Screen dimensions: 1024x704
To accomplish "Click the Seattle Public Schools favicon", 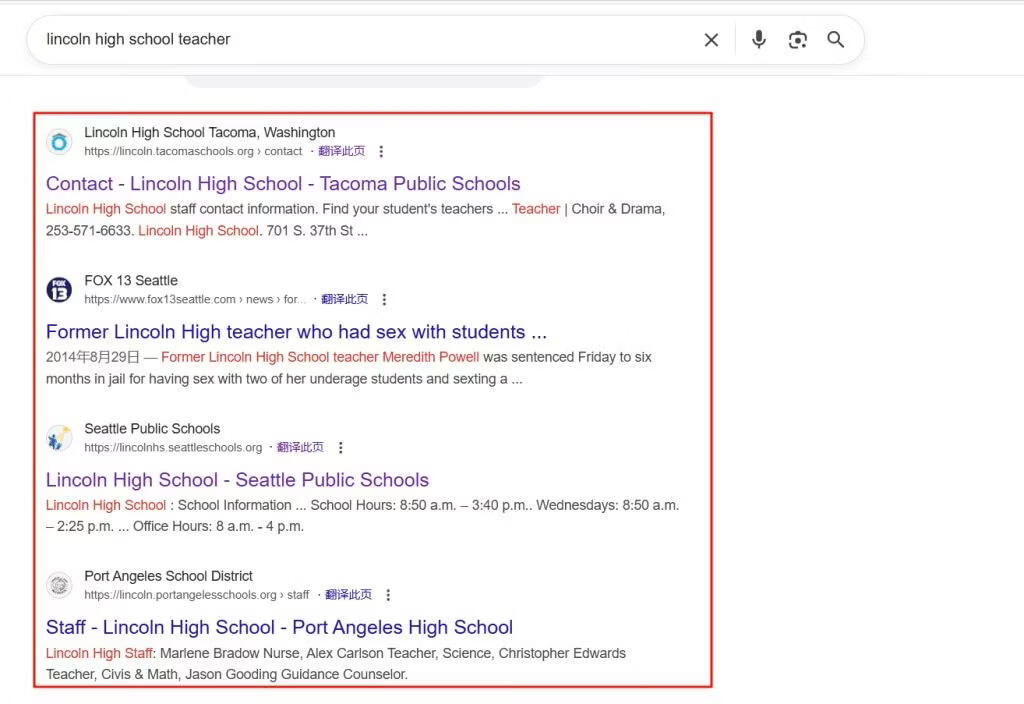I will click(59, 438).
